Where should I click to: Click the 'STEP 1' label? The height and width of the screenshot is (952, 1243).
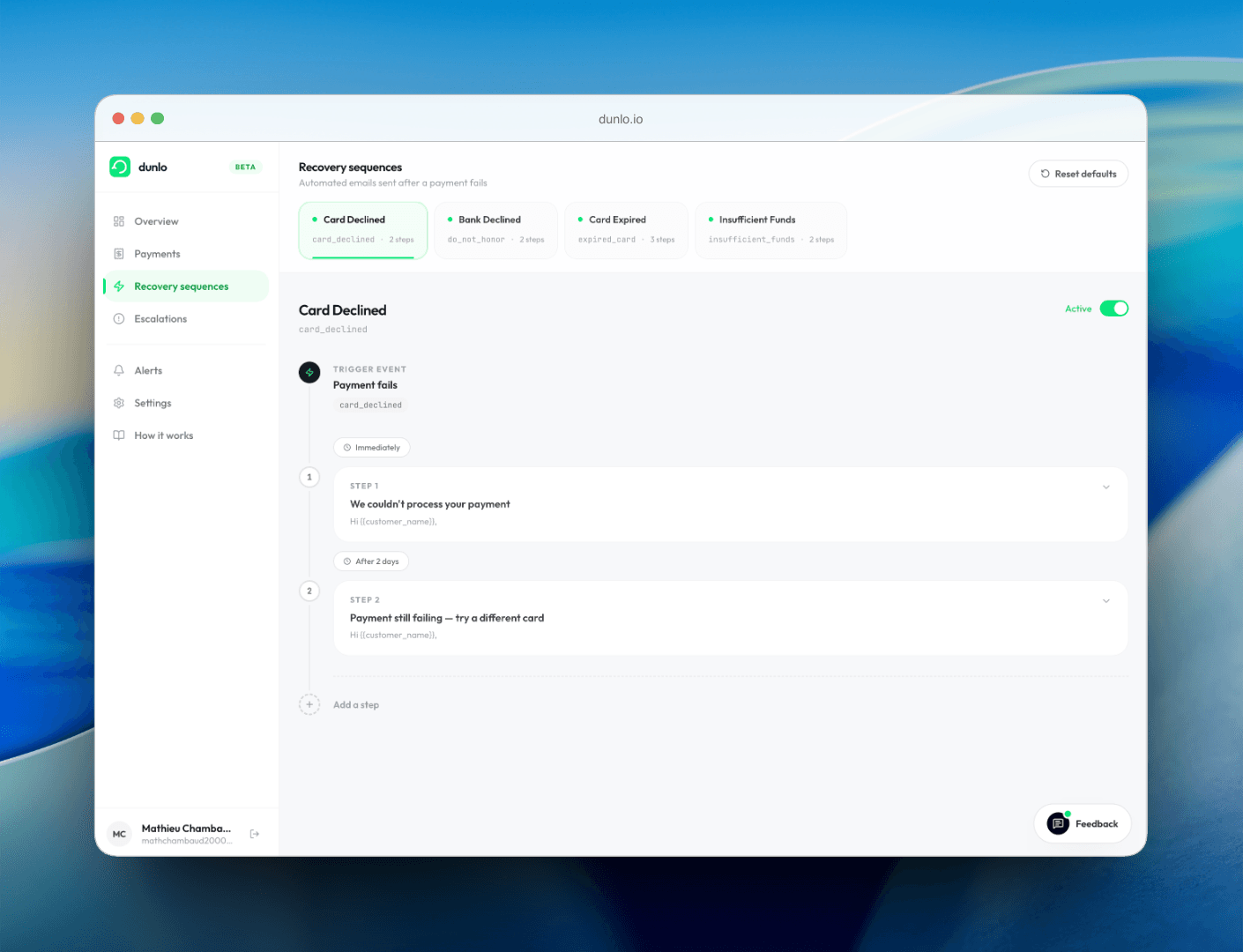[364, 487]
